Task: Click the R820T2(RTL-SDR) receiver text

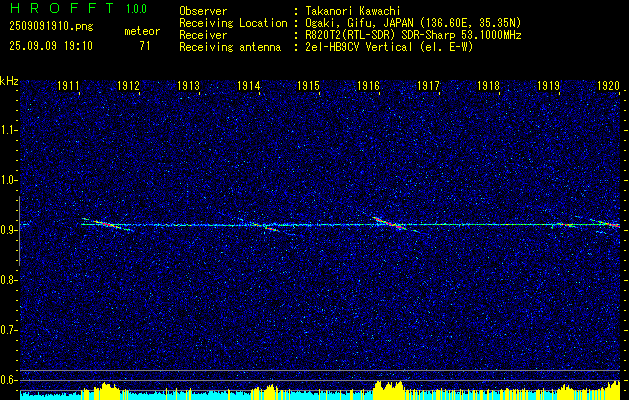Action: [413, 35]
